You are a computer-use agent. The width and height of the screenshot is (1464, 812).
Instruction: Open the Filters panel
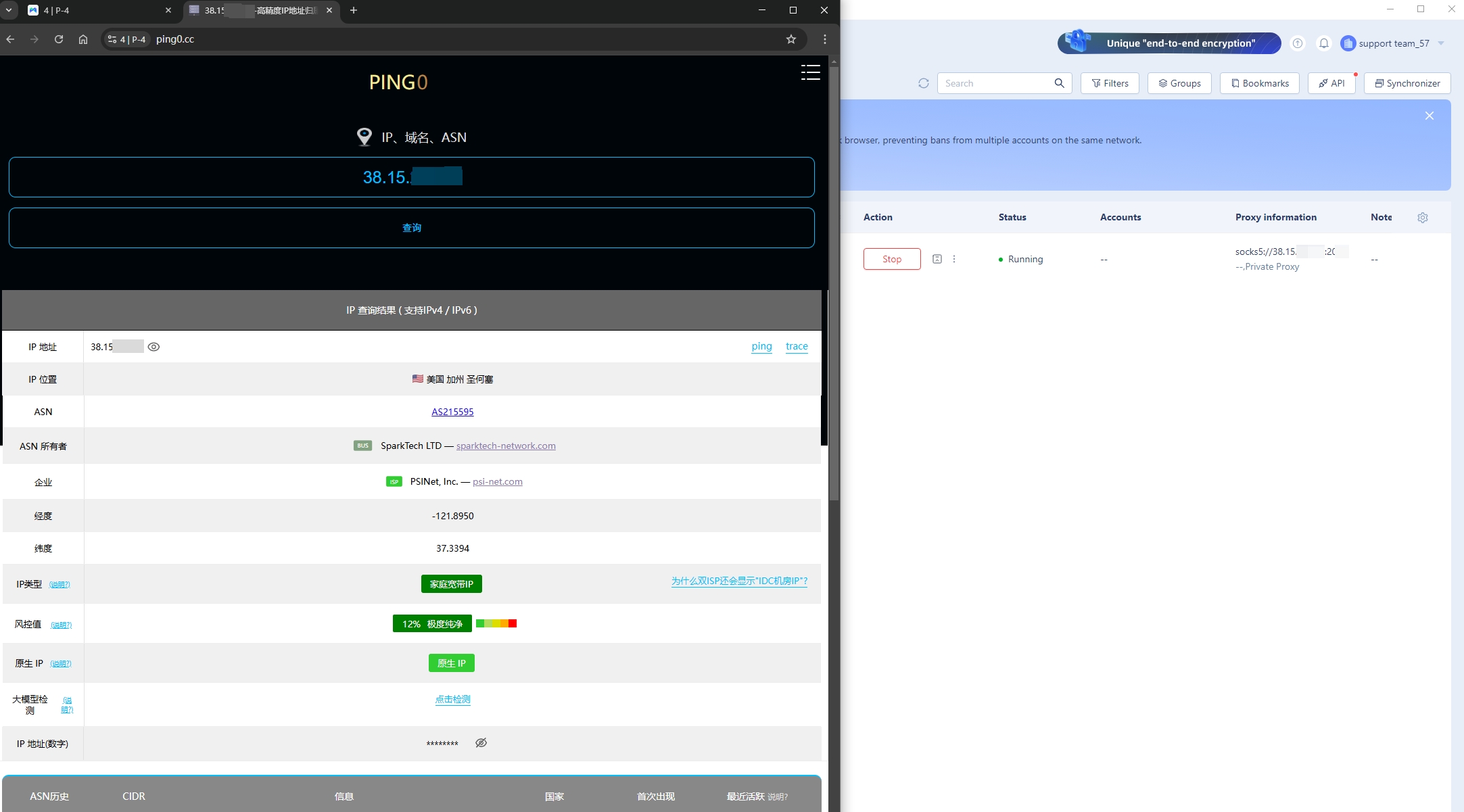pos(1110,83)
